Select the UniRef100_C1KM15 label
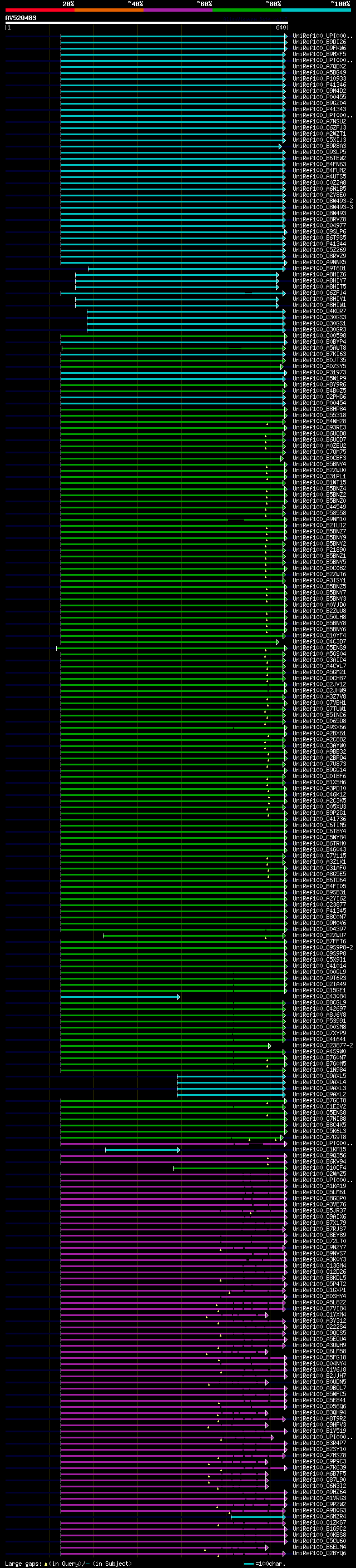 319,1149
